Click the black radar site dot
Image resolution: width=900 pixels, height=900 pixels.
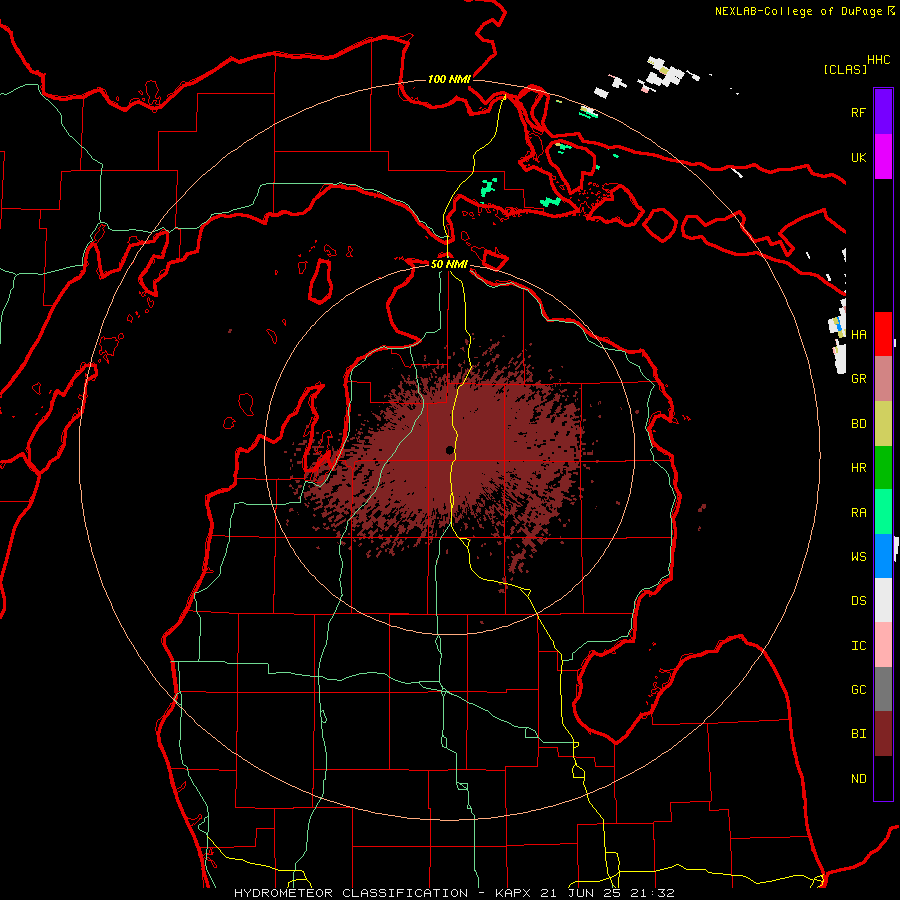pos(449,451)
